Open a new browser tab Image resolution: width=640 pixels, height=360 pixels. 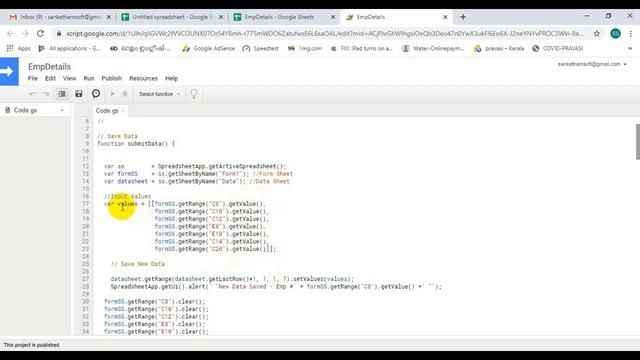pyautogui.click(x=463, y=17)
